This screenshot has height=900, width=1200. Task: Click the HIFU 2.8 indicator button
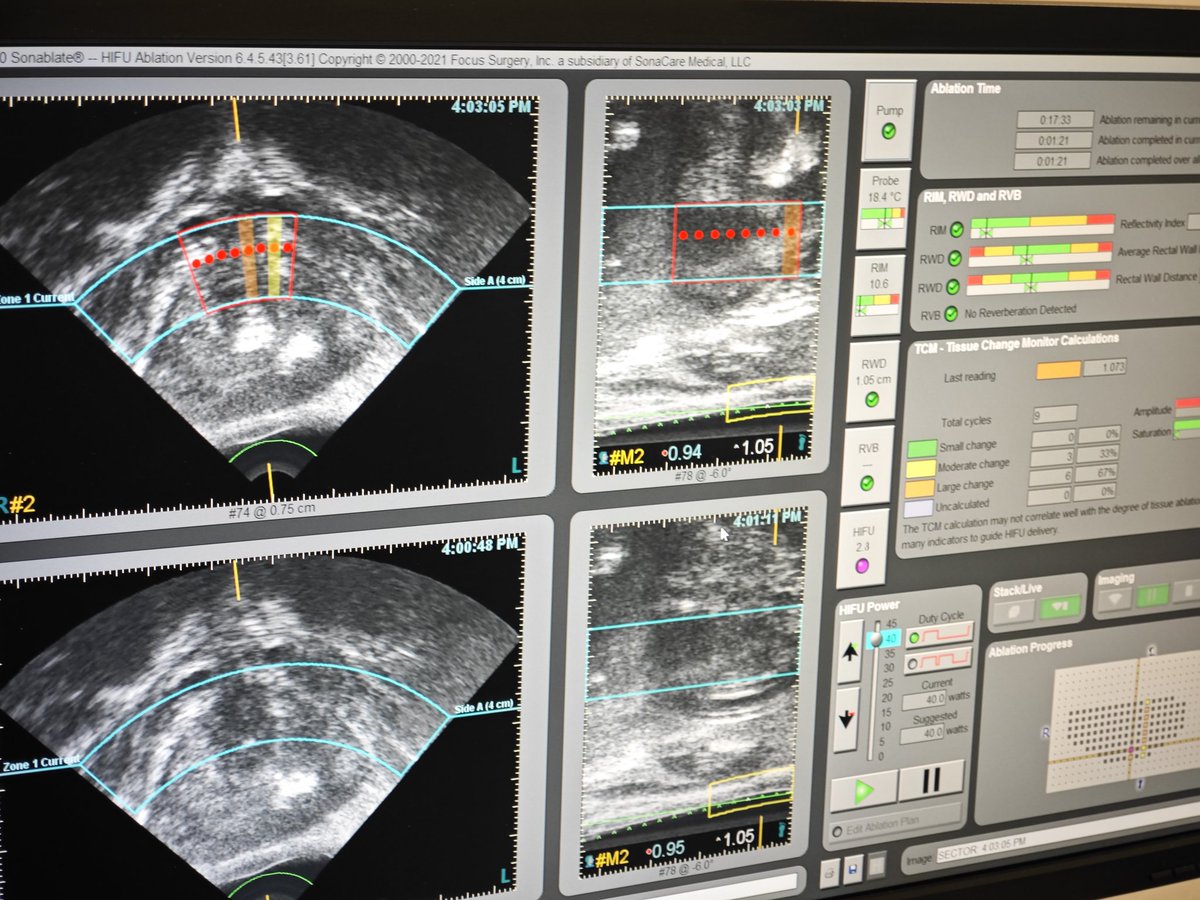click(862, 551)
